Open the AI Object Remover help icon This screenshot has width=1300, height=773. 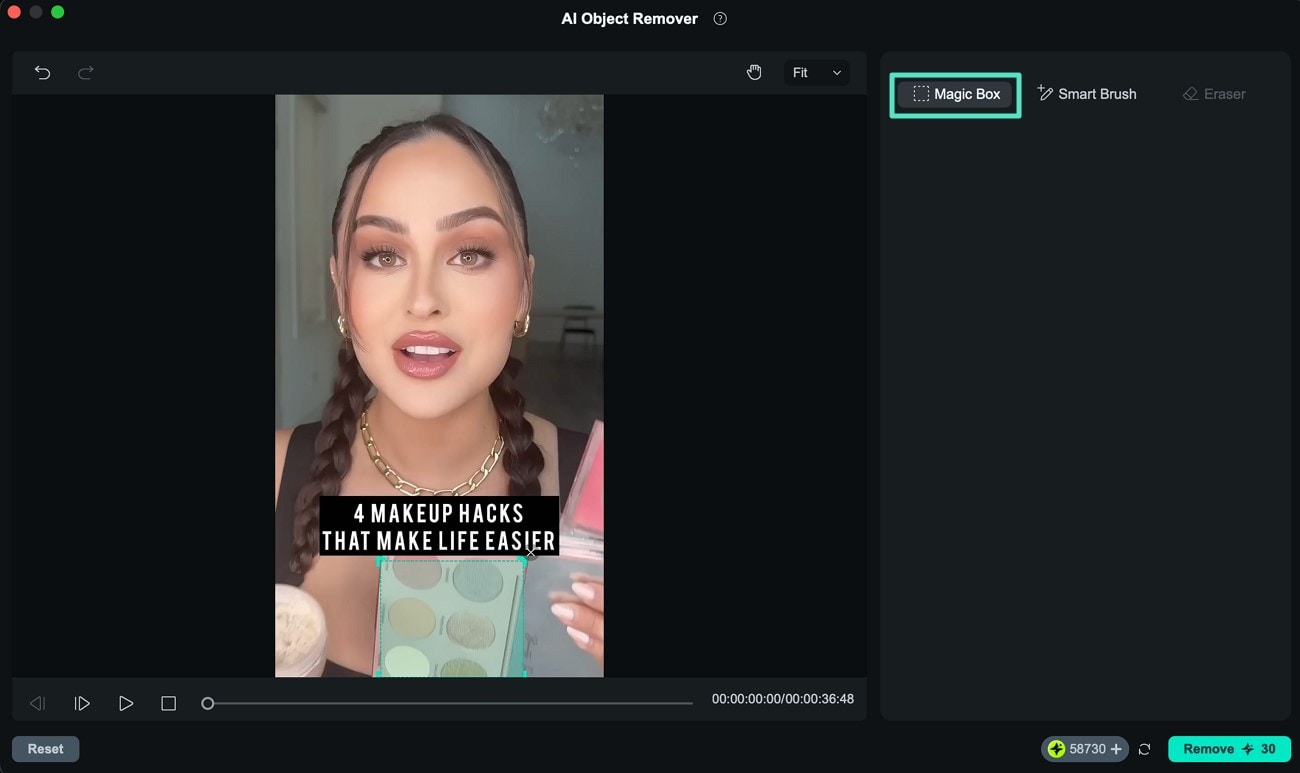click(720, 19)
